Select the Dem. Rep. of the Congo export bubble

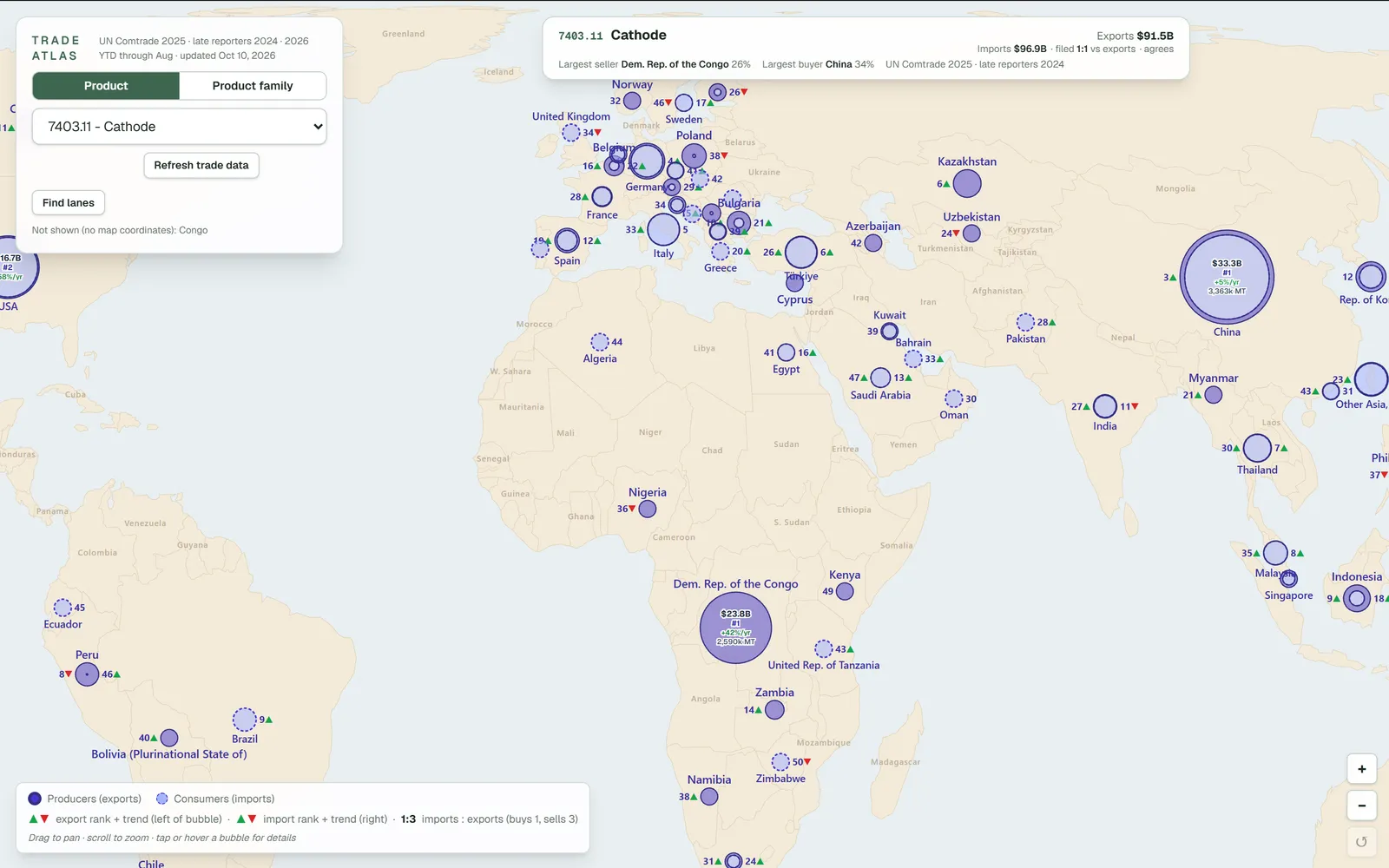(735, 628)
